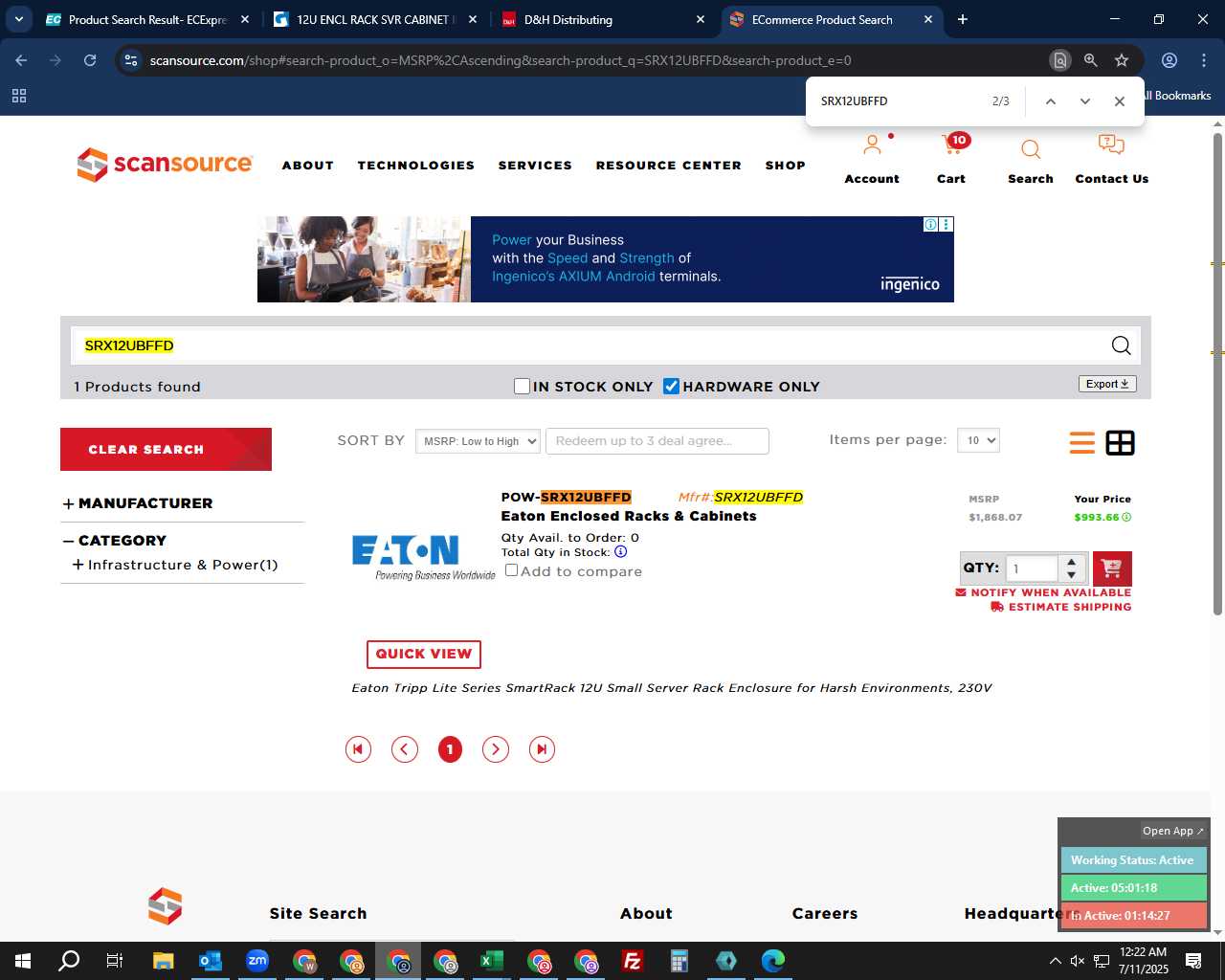Open Zoom from the taskbar
The image size is (1225, 980).
[257, 961]
